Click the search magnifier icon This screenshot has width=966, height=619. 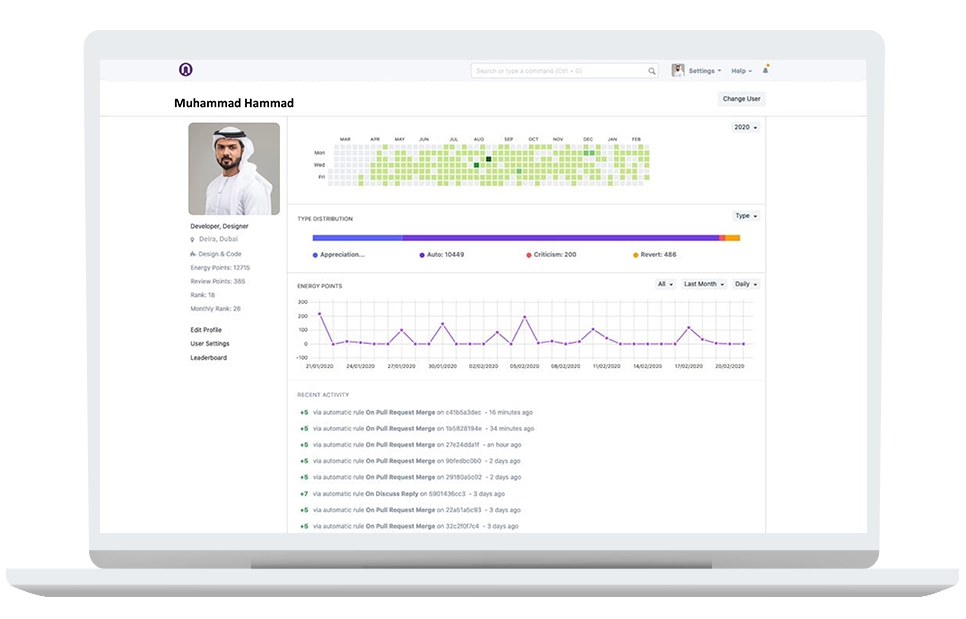coord(652,71)
